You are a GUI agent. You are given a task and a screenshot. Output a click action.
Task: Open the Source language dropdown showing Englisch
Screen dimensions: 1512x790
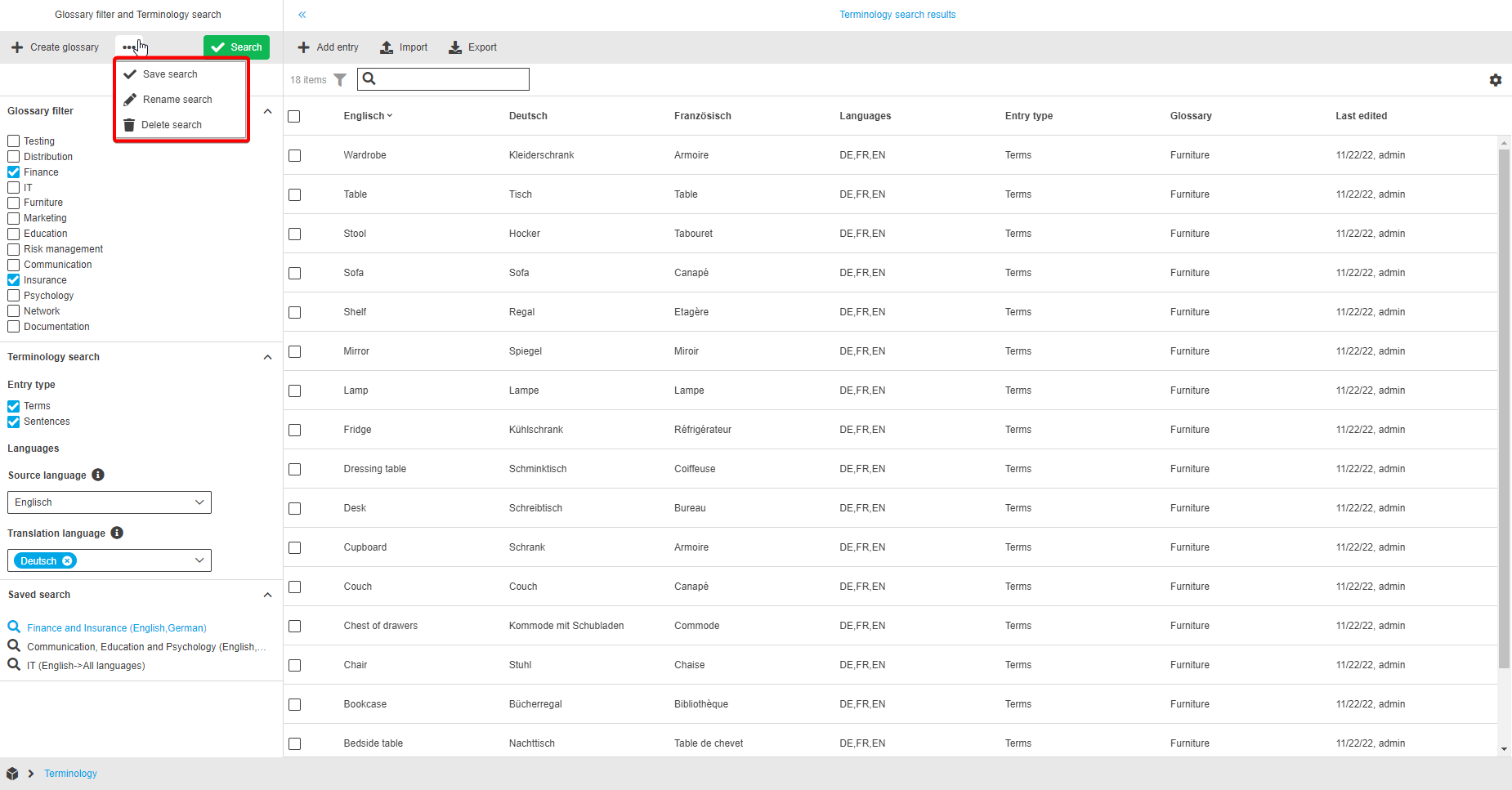coord(110,502)
